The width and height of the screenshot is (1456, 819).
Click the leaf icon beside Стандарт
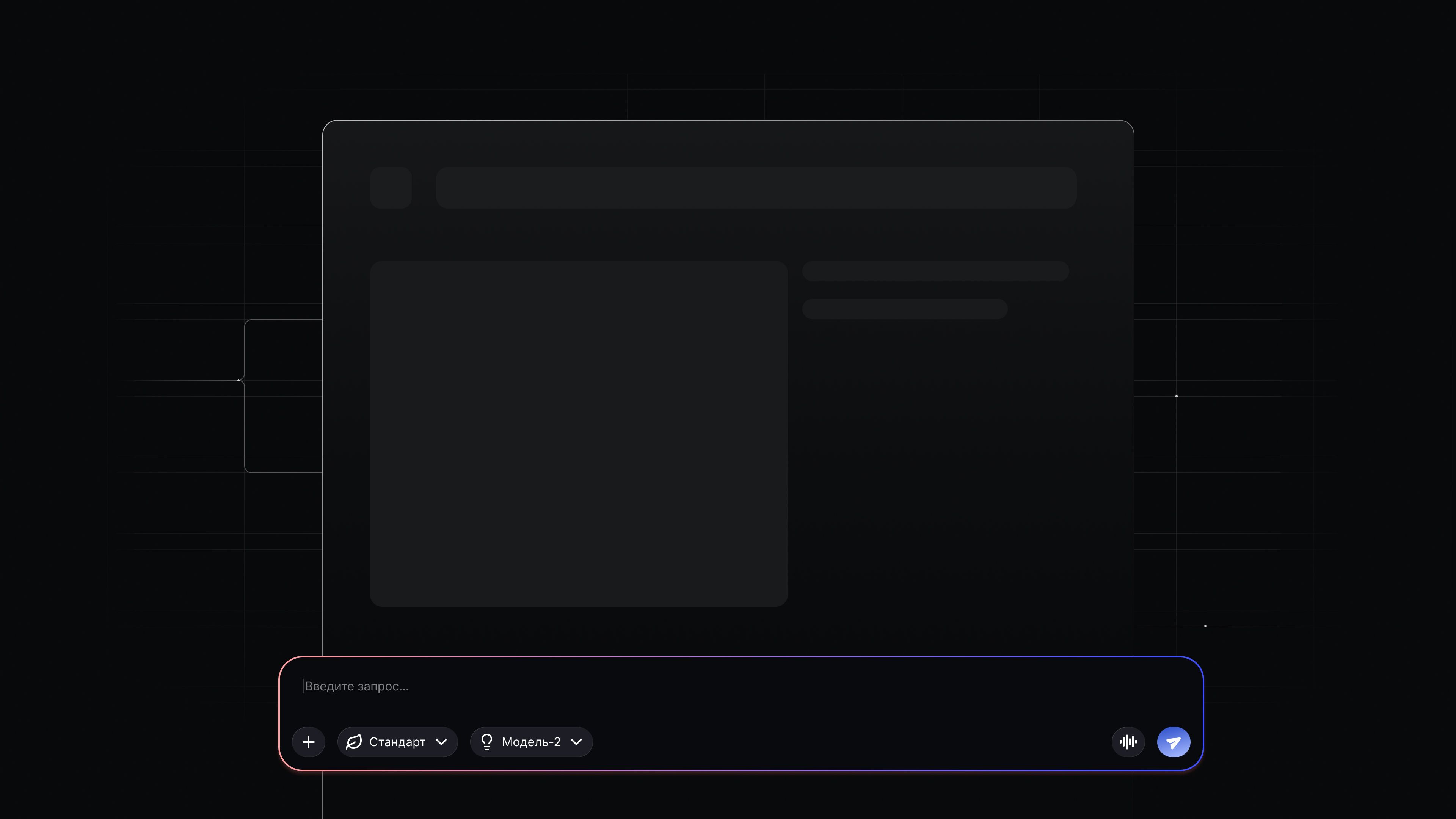[x=354, y=742]
